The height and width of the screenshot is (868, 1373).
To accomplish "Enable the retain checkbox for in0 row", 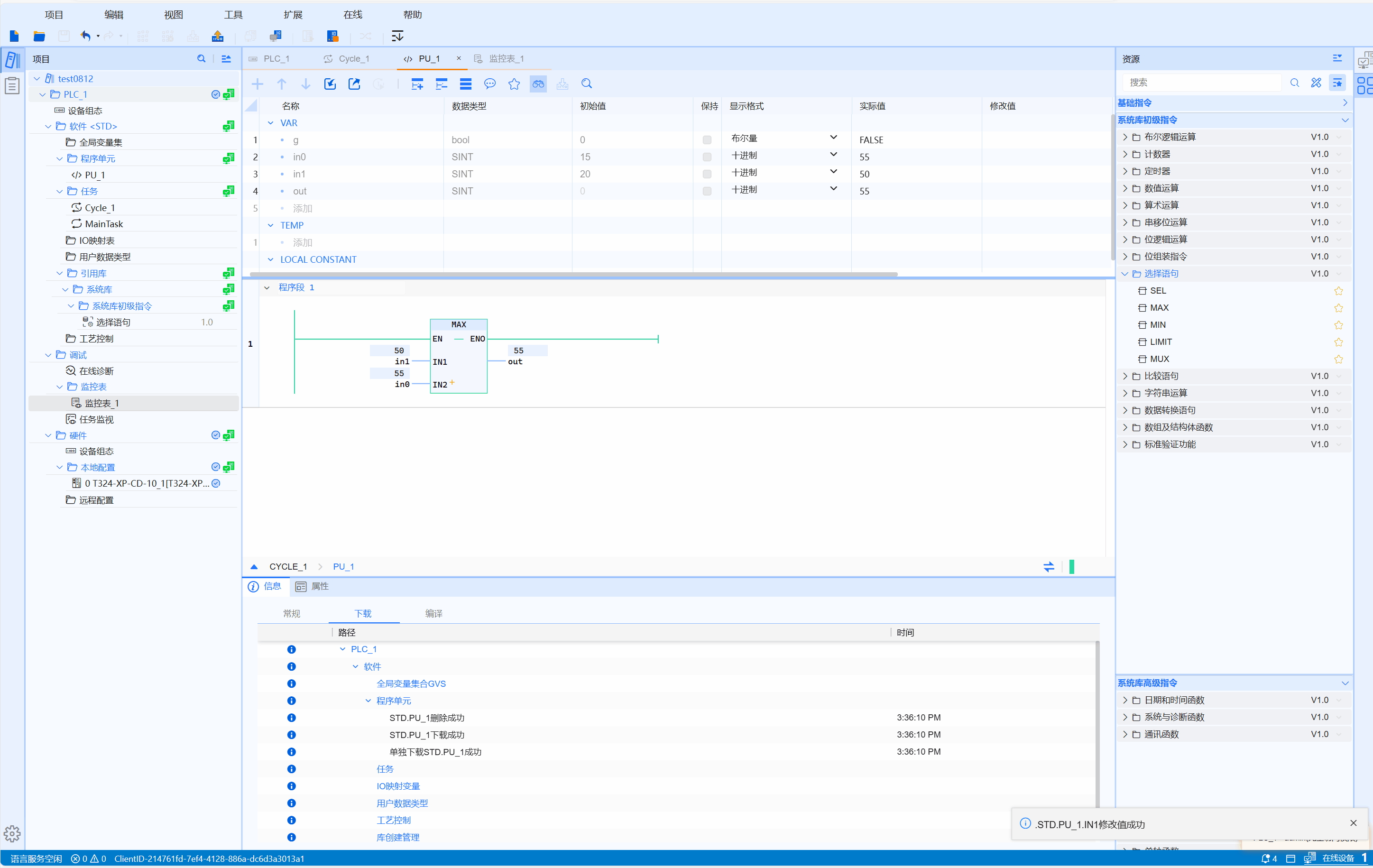I will coord(707,157).
